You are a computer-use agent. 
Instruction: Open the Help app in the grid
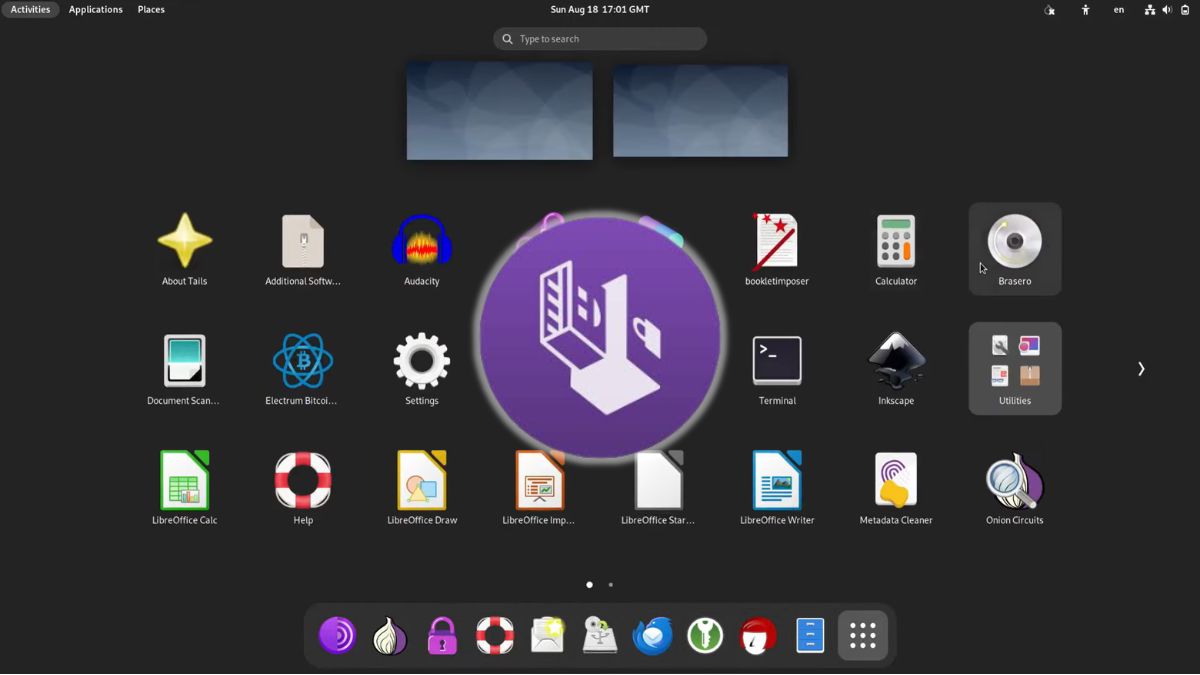click(x=303, y=488)
